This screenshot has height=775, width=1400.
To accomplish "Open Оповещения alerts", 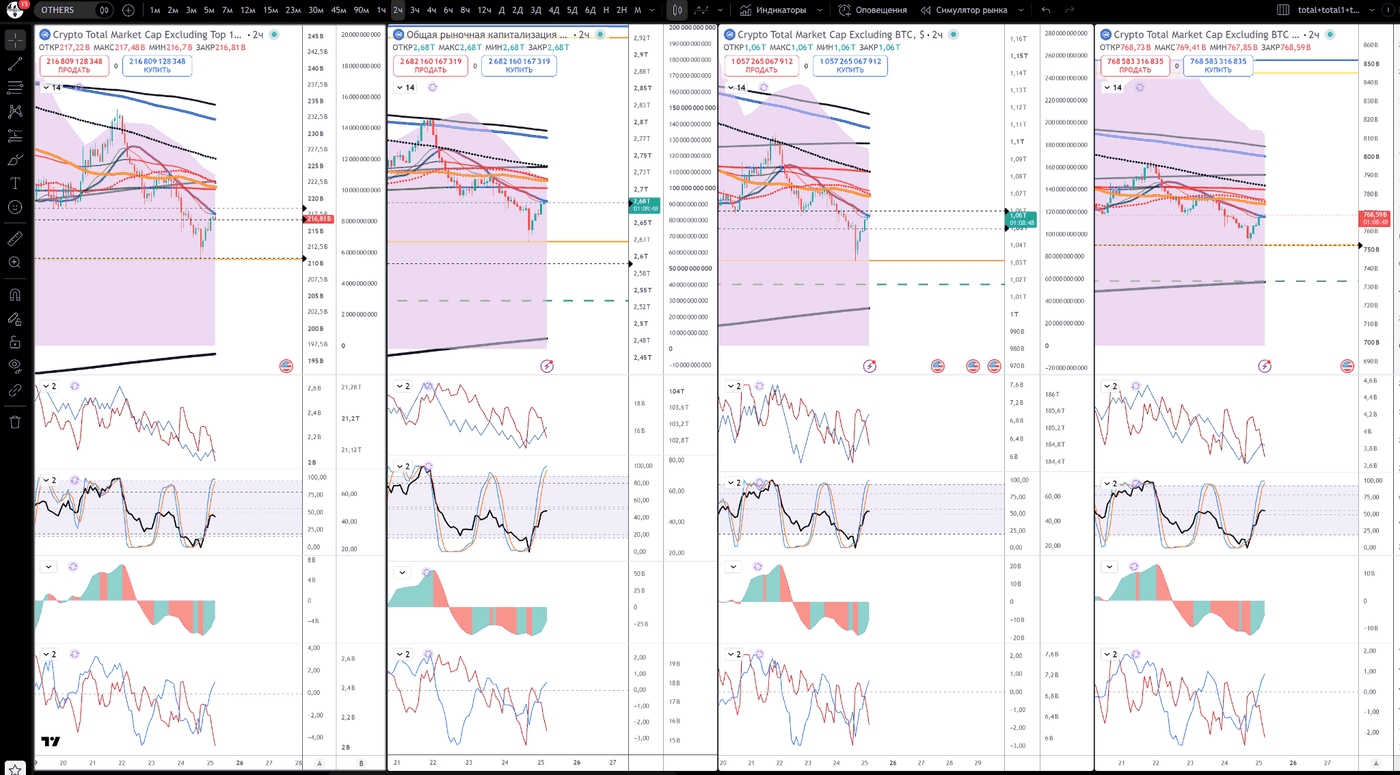I will pyautogui.click(x=874, y=10).
